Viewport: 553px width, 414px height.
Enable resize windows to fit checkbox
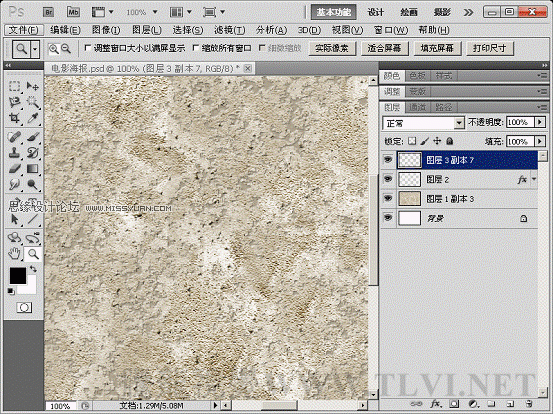pyautogui.click(x=88, y=48)
